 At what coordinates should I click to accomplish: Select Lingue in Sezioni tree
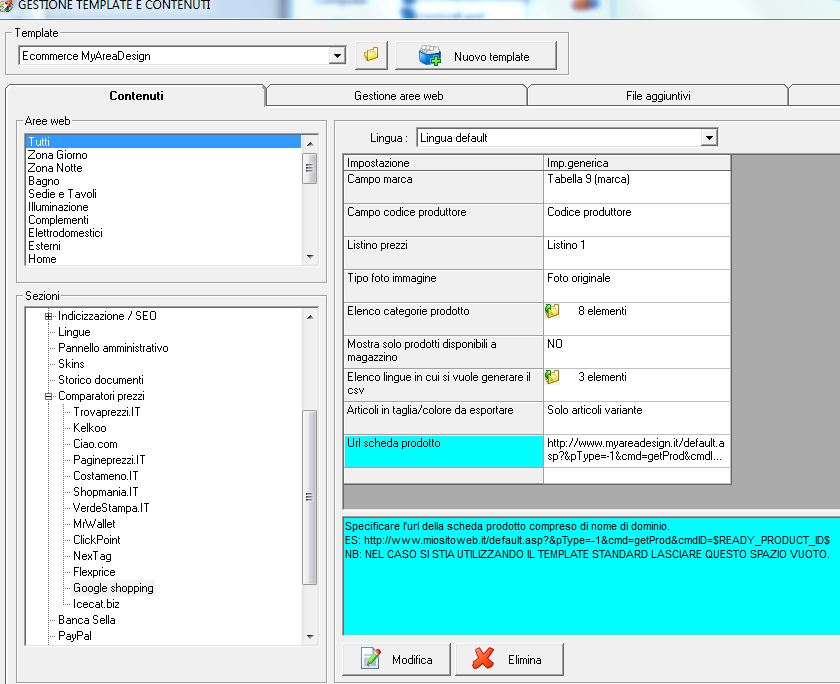(74, 332)
